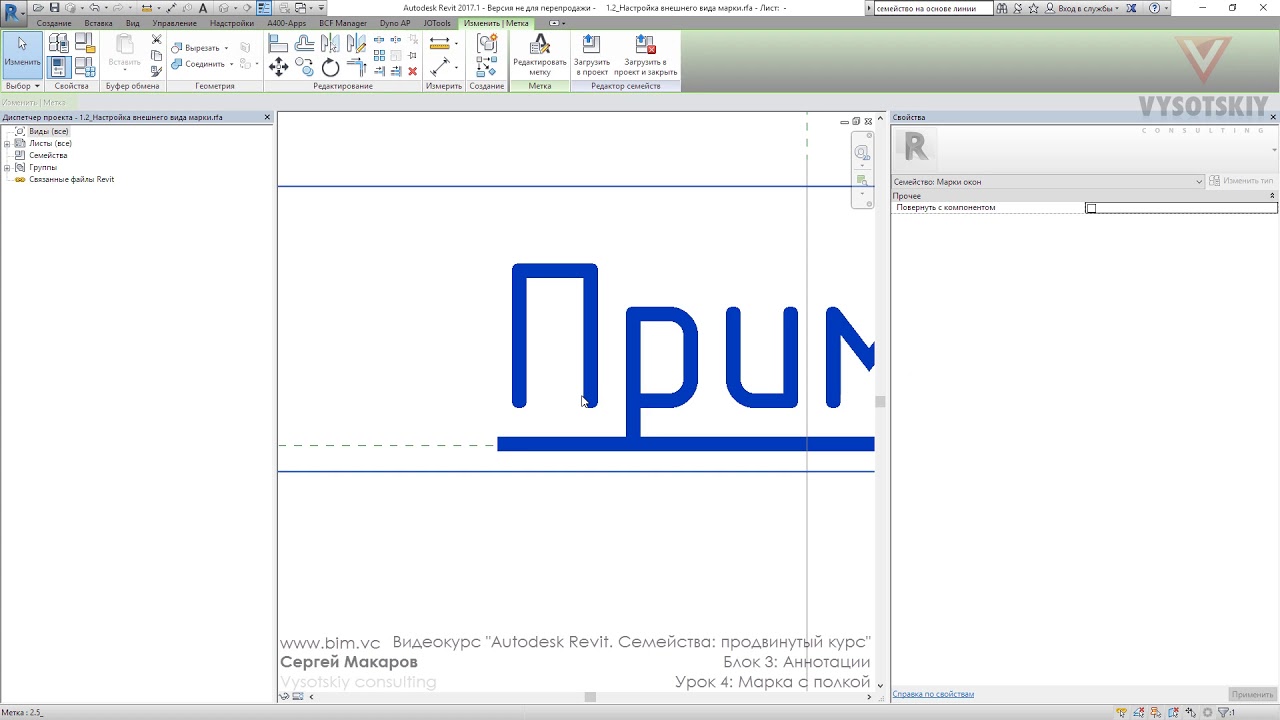
Task: Click Mirror - Draw Axis icon
Action: (x=356, y=42)
